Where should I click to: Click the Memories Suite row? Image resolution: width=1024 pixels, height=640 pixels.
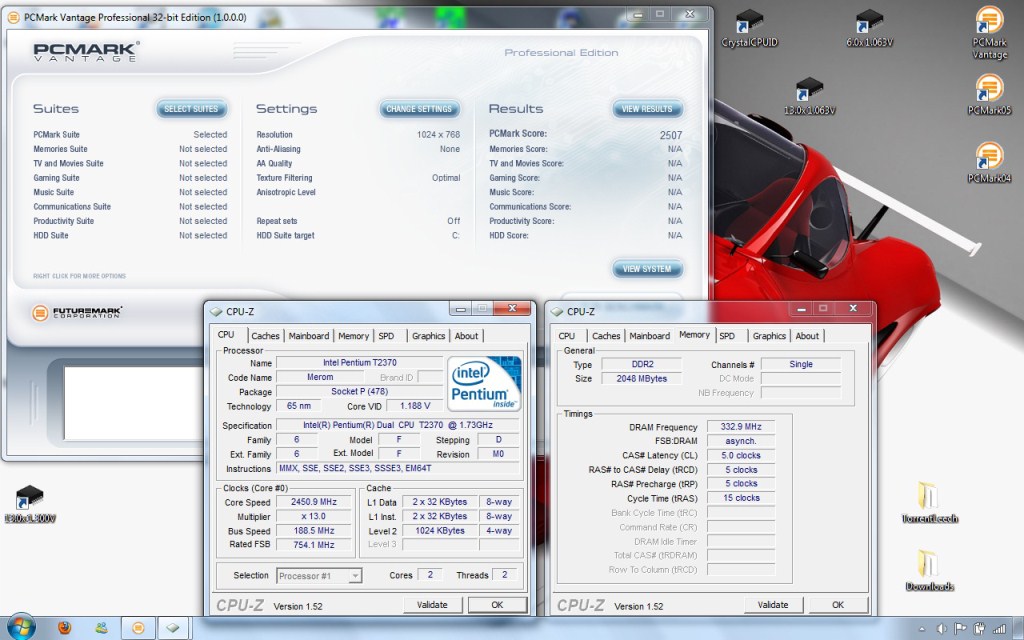pos(130,149)
